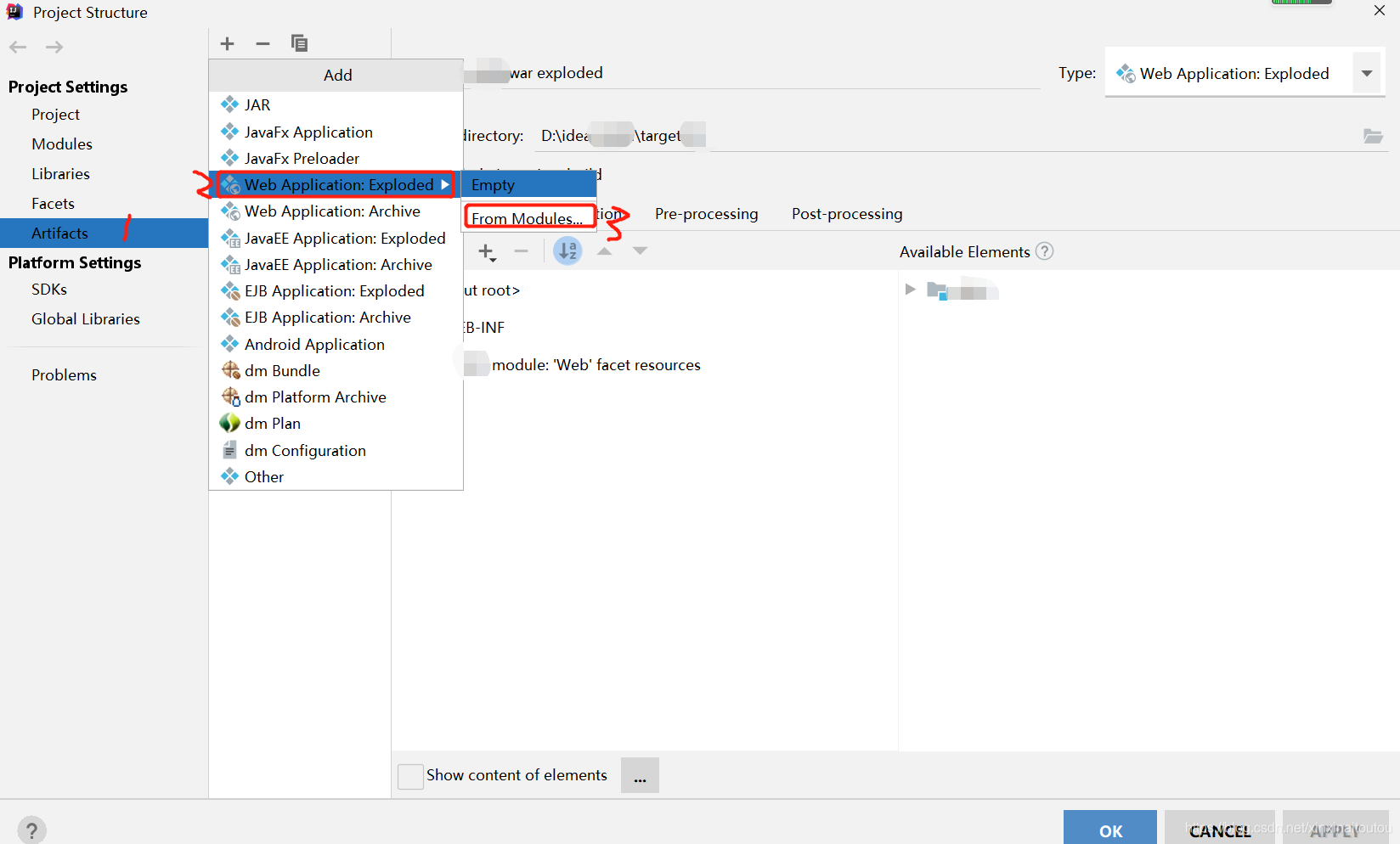Expand the module node under Available Elements
The height and width of the screenshot is (844, 1400).
910,289
